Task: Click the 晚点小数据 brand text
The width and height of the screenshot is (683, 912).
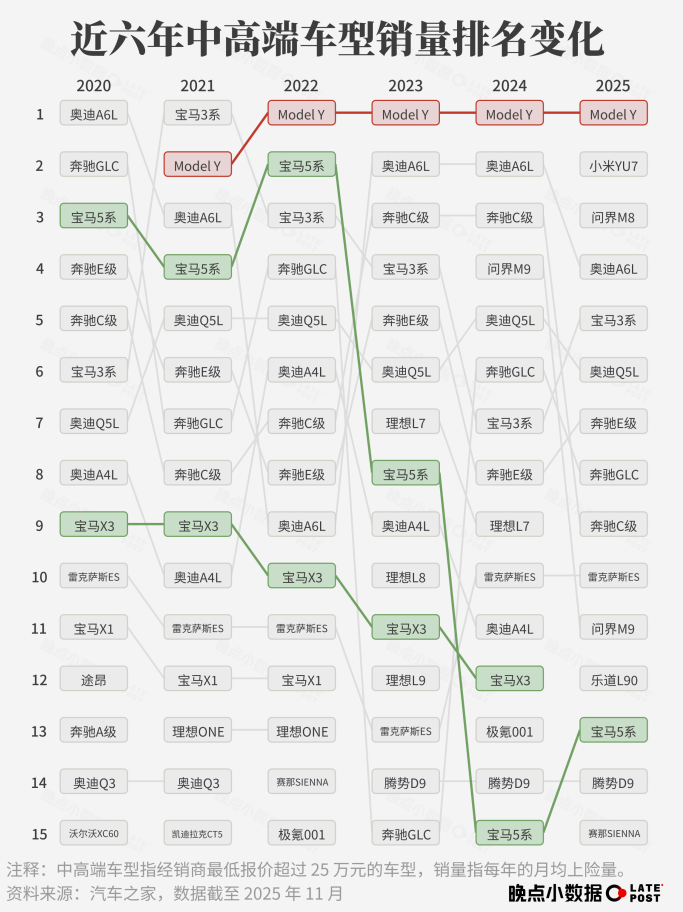Action: point(555,892)
